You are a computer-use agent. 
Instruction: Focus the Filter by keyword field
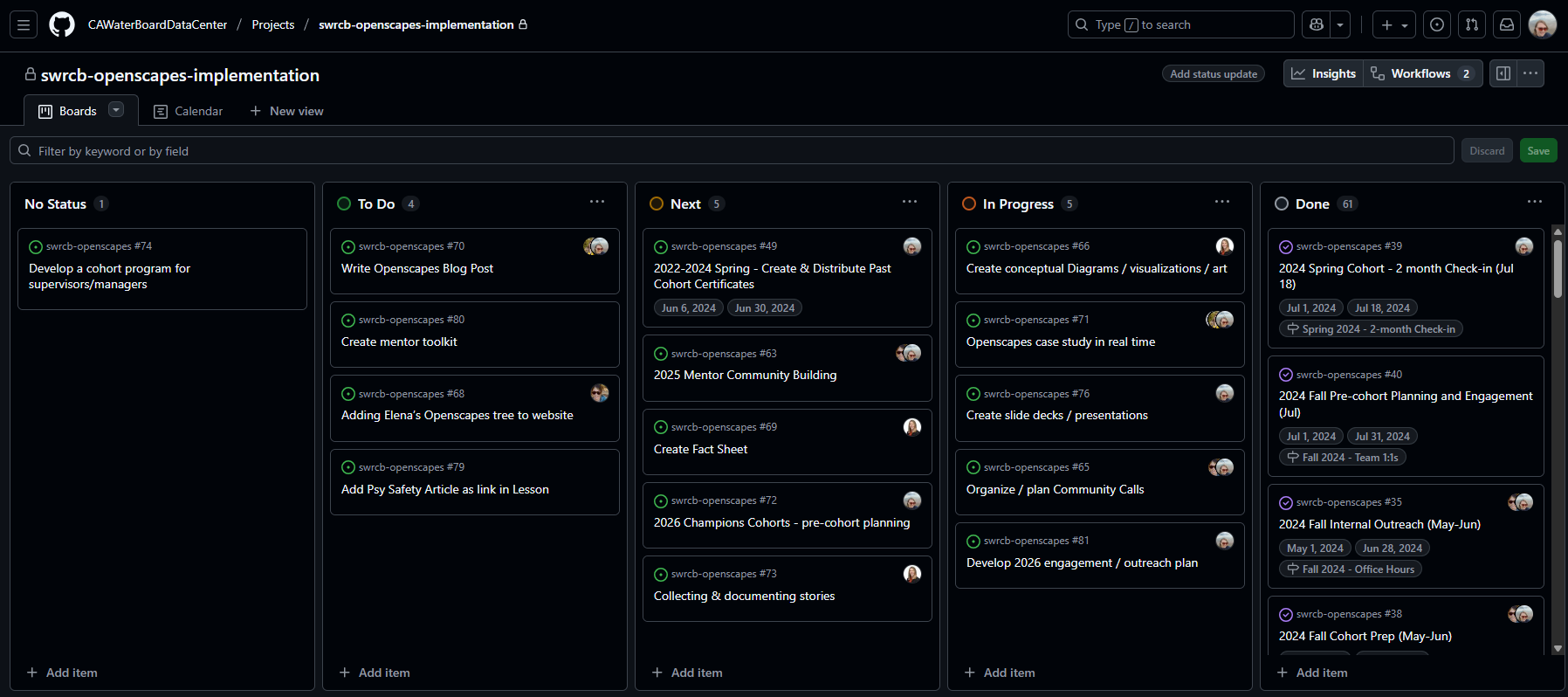click(732, 151)
